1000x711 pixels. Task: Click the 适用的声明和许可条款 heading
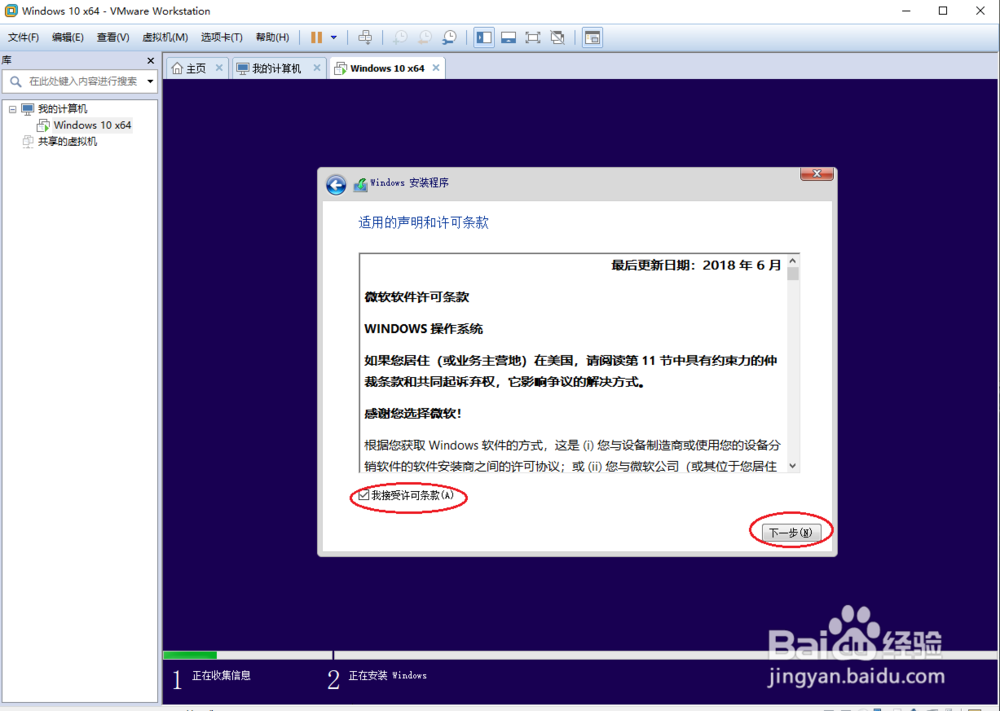pos(423,223)
